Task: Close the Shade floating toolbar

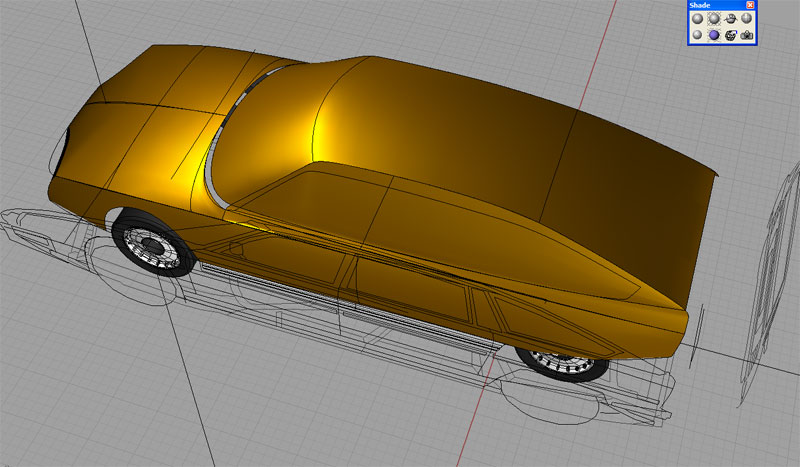Action: (750, 5)
